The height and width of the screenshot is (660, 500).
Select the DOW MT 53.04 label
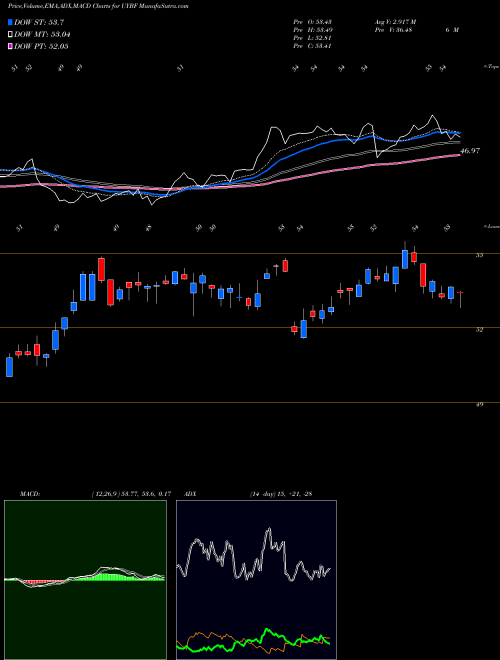click(42, 34)
